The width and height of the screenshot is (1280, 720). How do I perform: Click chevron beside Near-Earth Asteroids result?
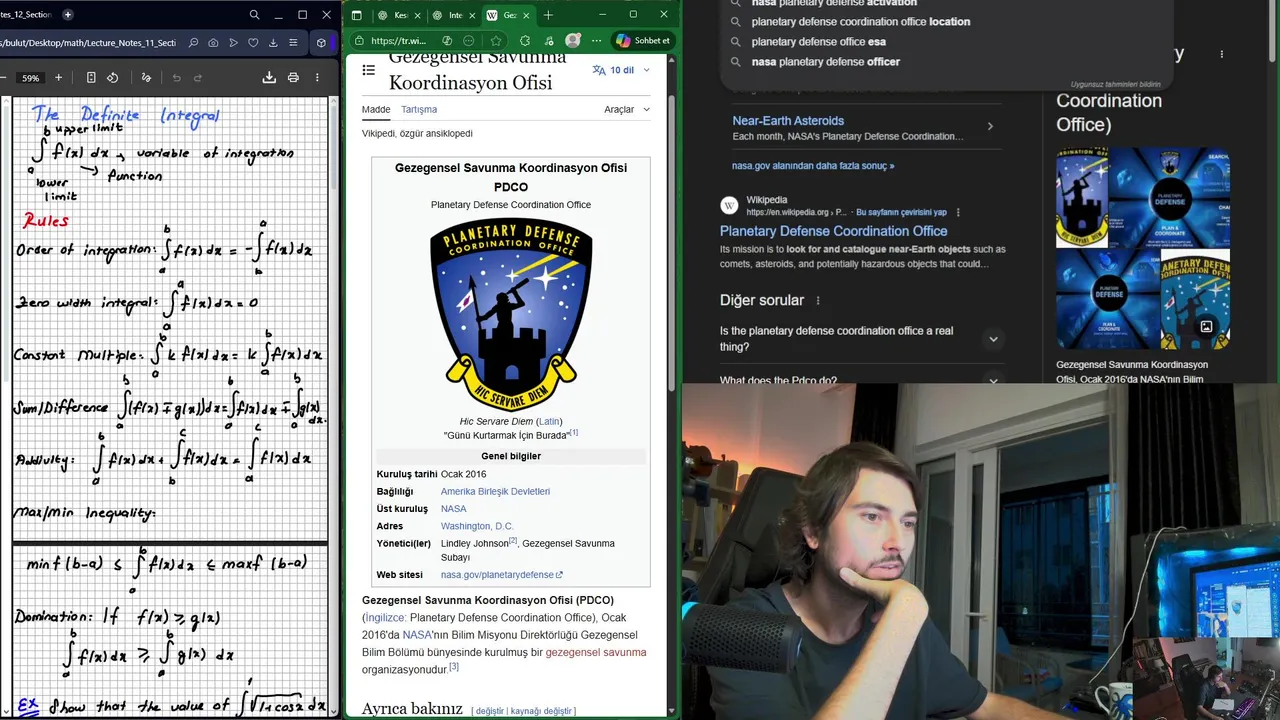(x=990, y=126)
